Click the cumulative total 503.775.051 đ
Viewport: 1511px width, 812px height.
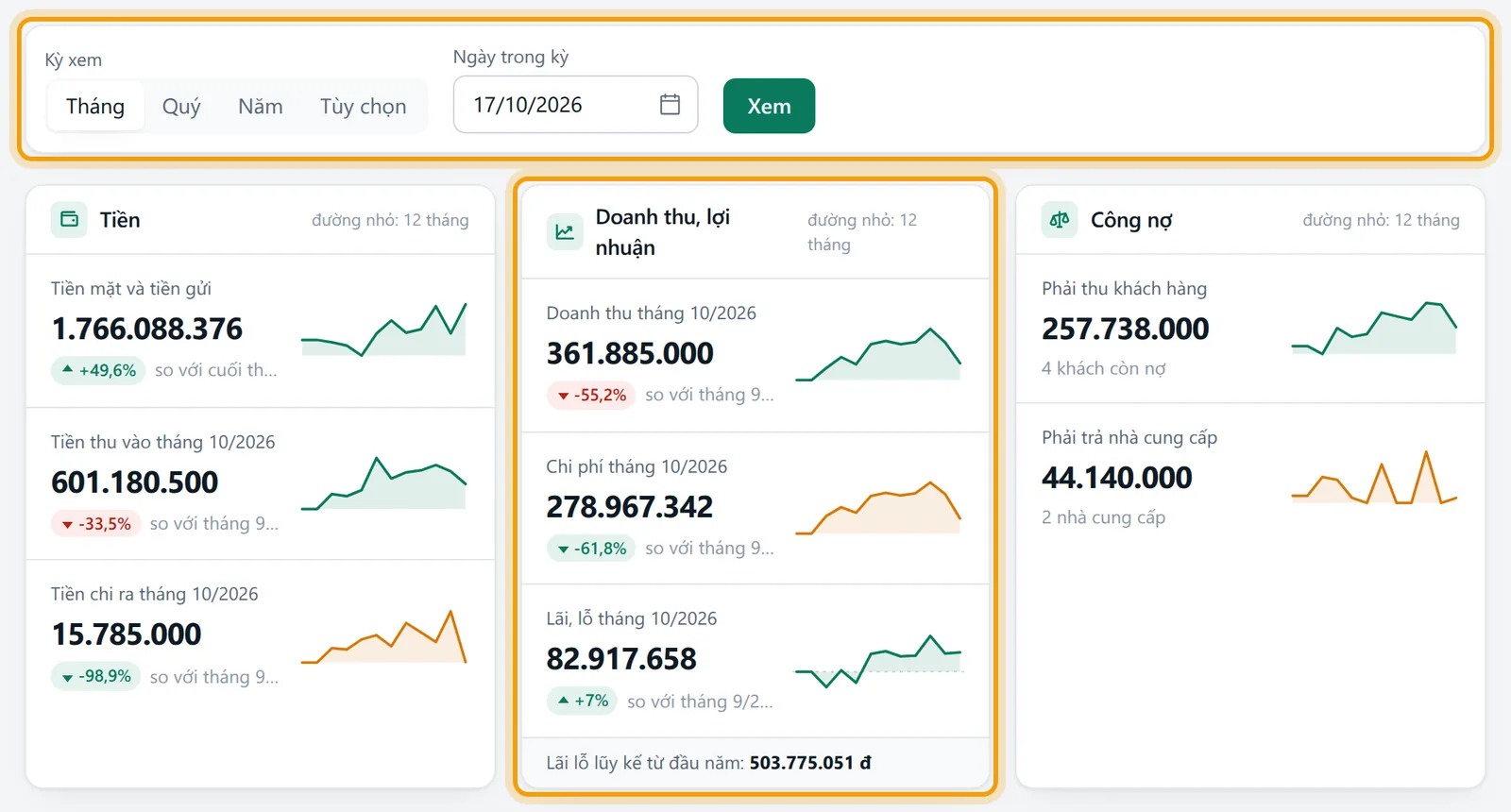tap(810, 762)
